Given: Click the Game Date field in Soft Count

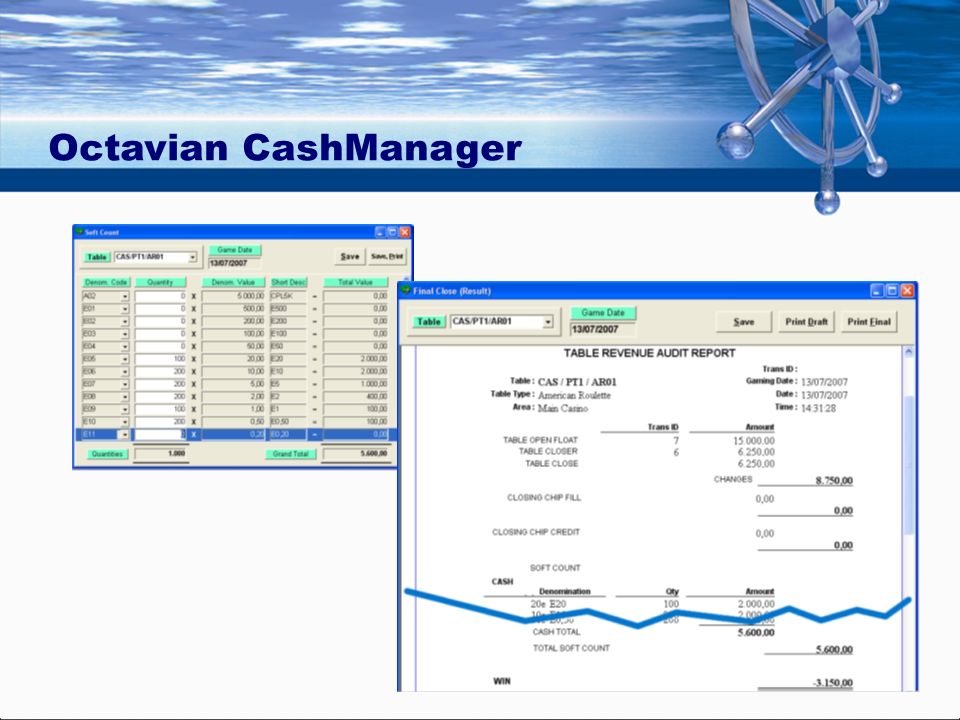Looking at the screenshot, I should tap(234, 263).
